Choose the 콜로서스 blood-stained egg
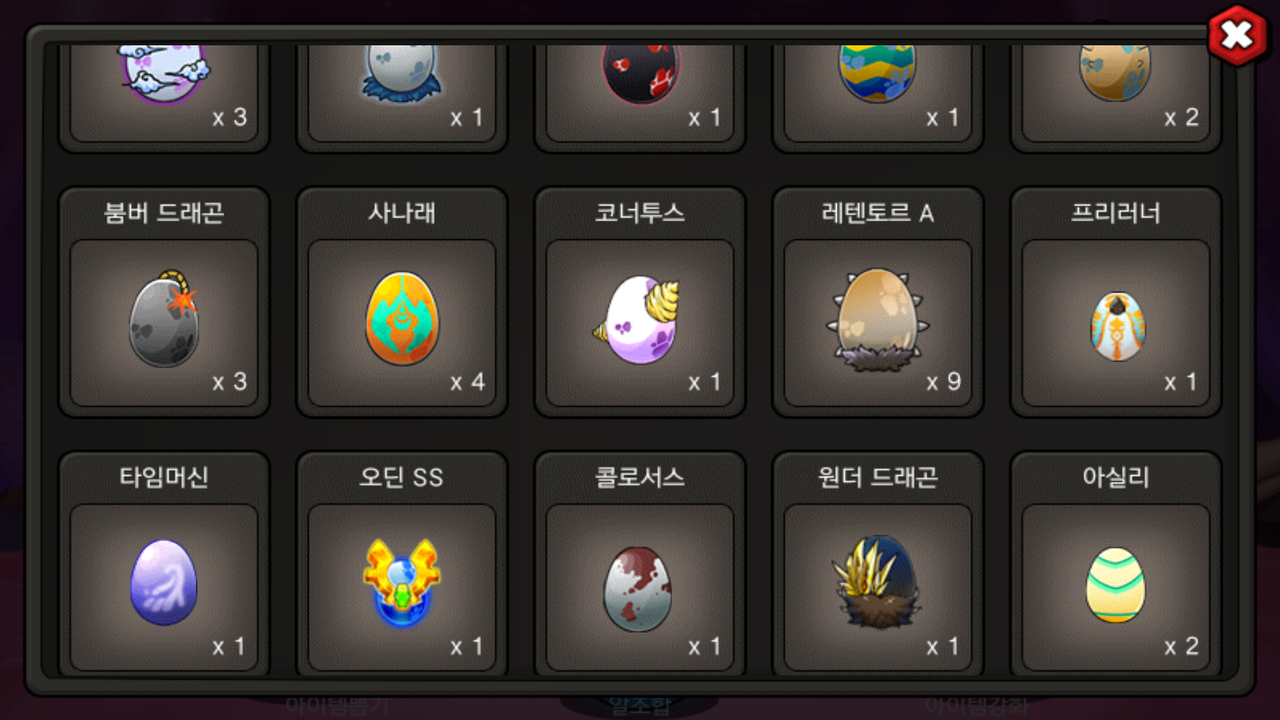 640,587
